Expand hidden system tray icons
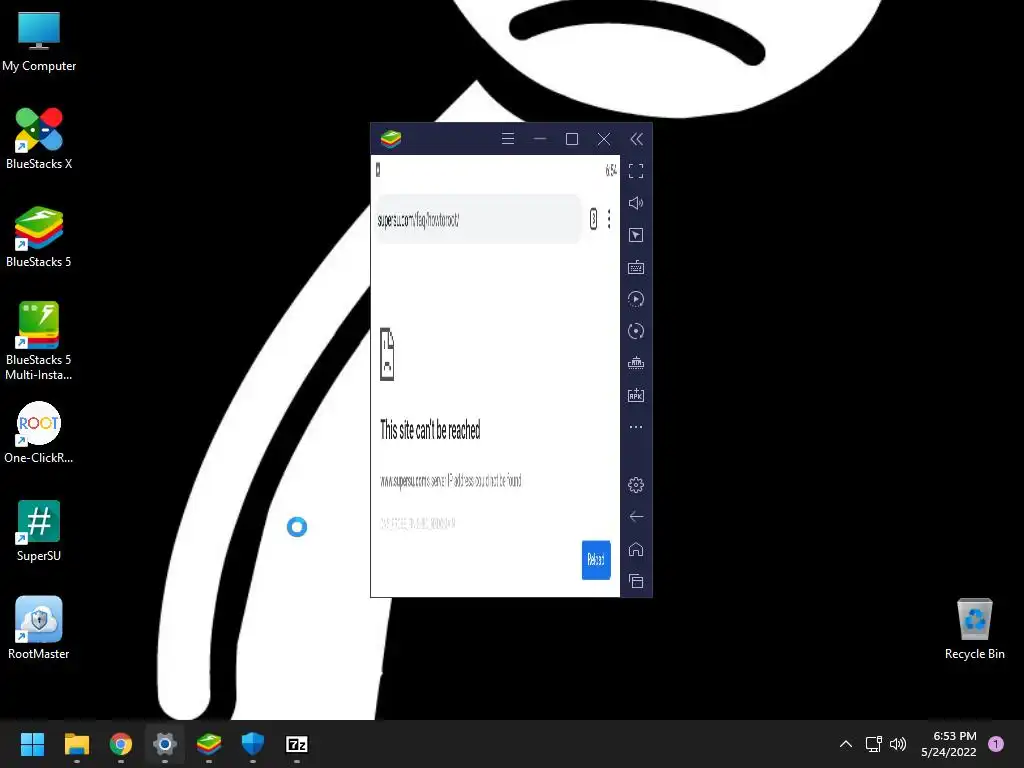The image size is (1024, 768). click(x=846, y=744)
